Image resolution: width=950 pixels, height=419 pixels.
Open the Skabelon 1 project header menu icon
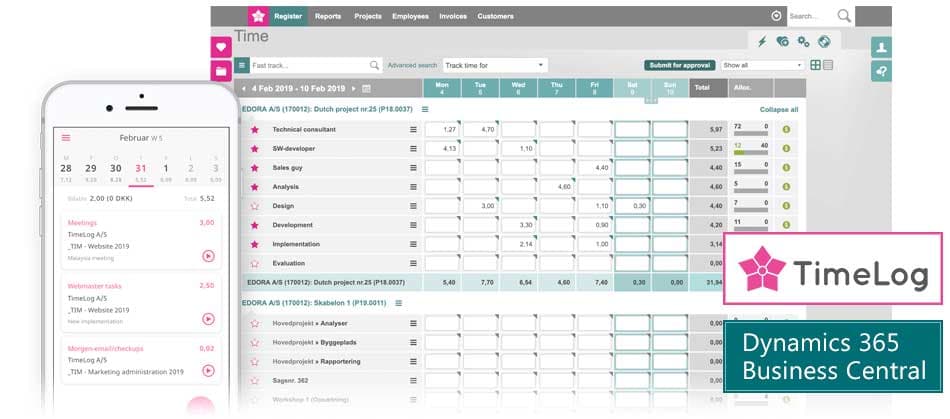[399, 303]
